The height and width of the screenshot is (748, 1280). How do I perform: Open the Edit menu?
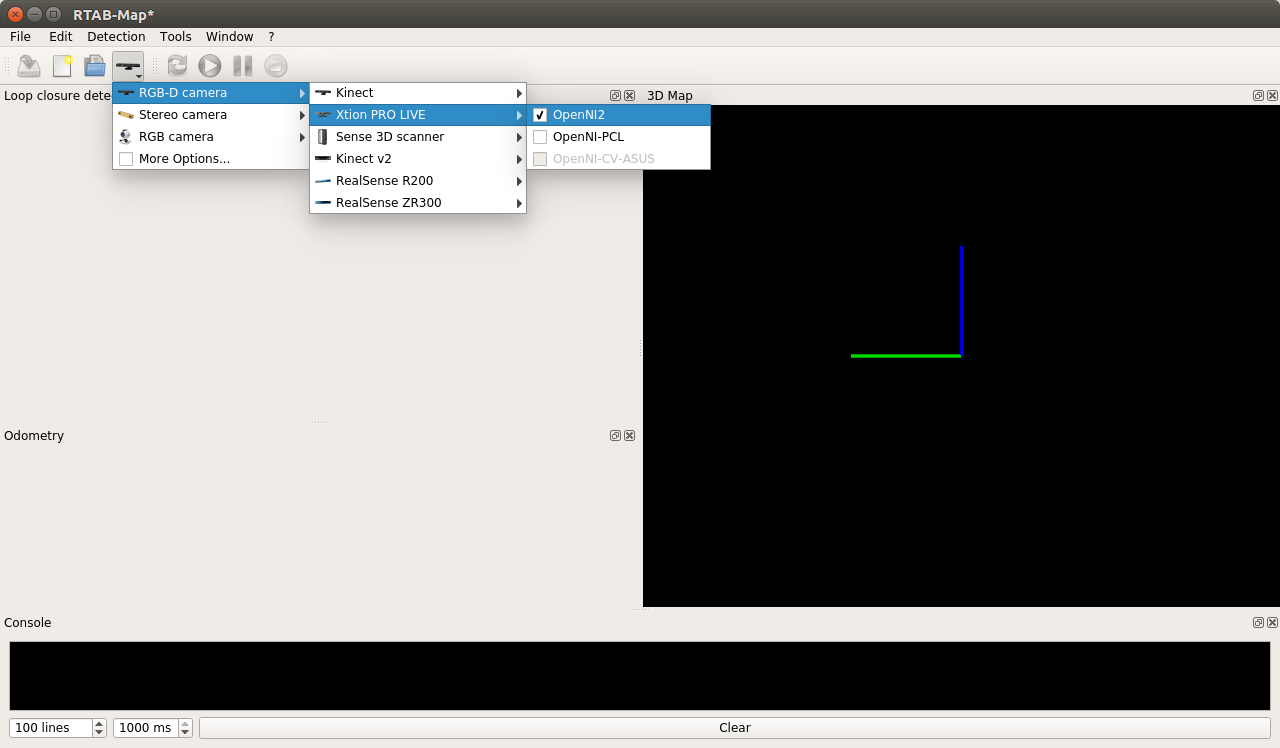point(60,36)
